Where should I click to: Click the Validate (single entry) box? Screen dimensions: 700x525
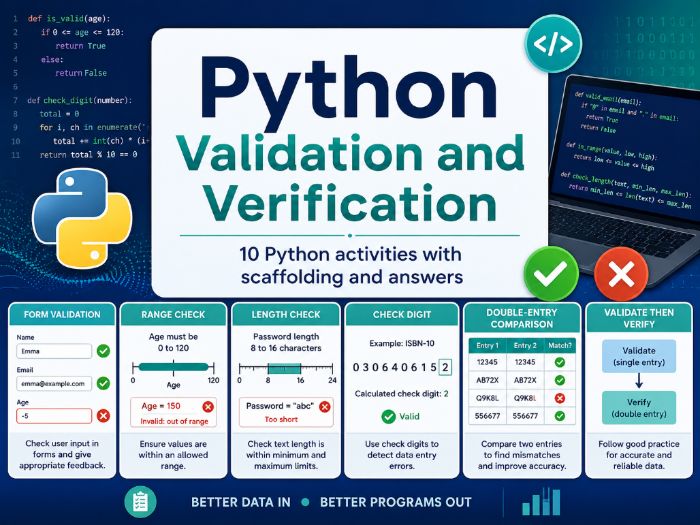[x=639, y=356]
